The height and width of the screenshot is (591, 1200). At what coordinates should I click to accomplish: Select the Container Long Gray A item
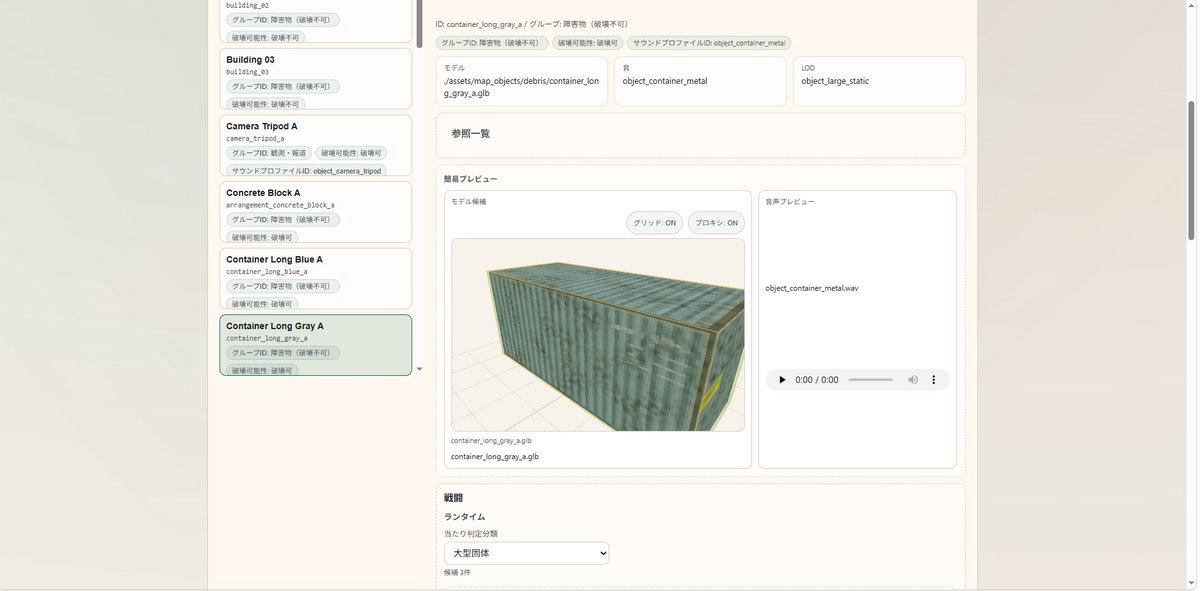(x=316, y=345)
